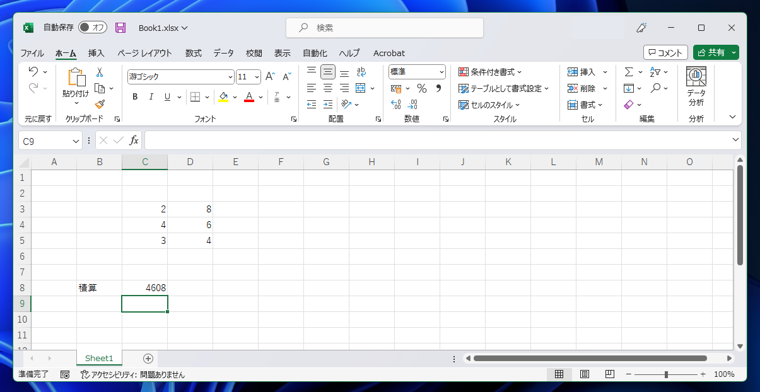Click the Decrease Indent icon
Screen dimensions: 760x392
(x=312, y=104)
